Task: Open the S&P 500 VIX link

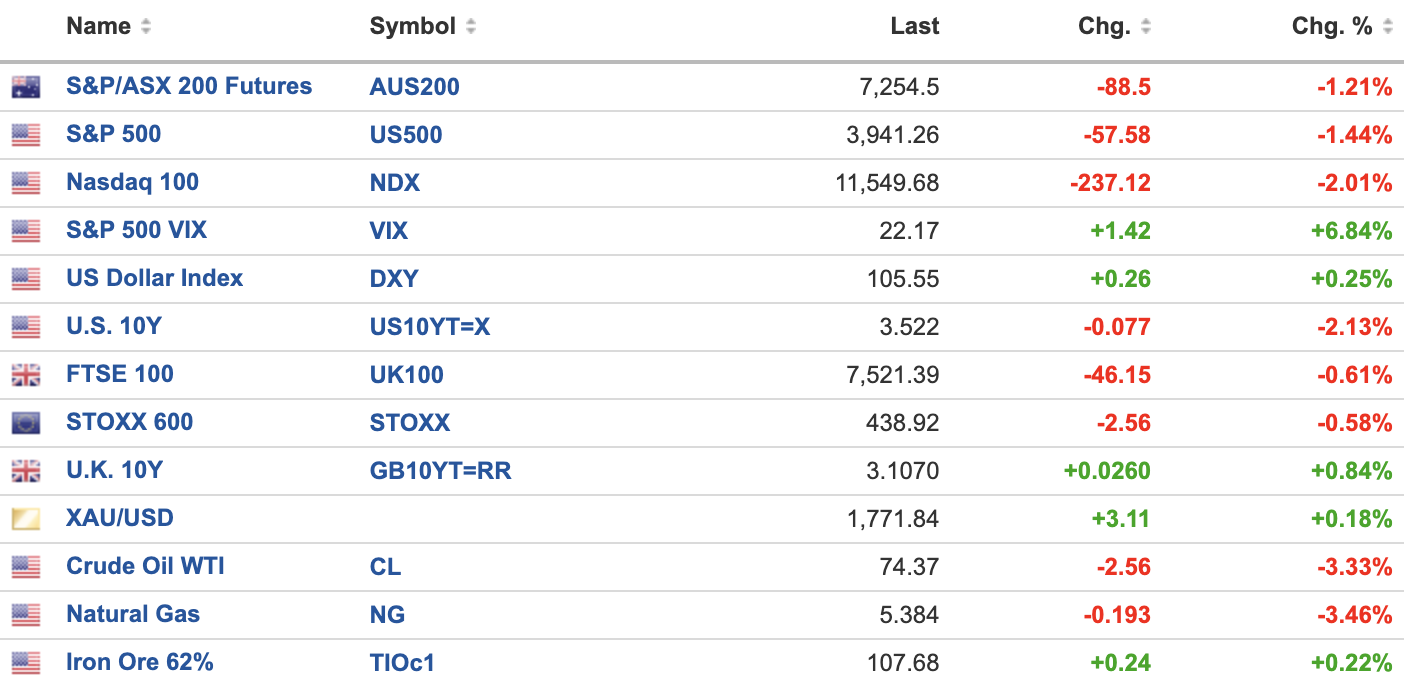Action: pyautogui.click(x=136, y=230)
